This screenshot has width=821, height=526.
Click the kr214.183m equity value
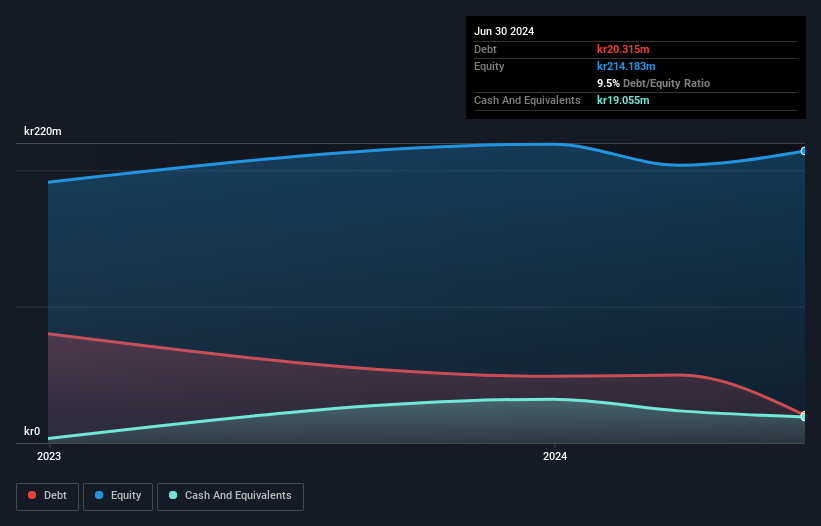pos(626,66)
